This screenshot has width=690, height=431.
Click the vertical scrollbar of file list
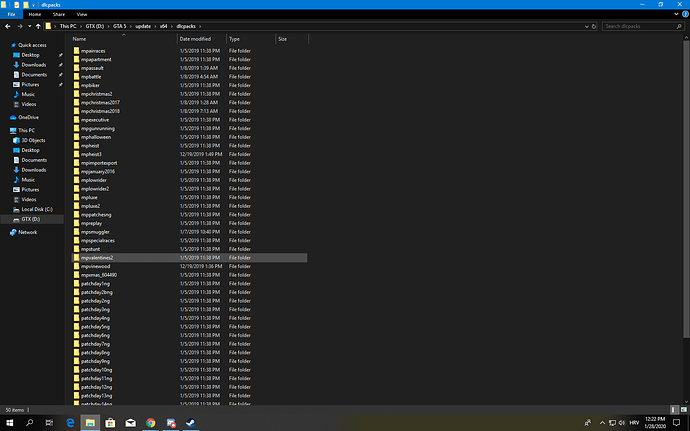pos(686,189)
